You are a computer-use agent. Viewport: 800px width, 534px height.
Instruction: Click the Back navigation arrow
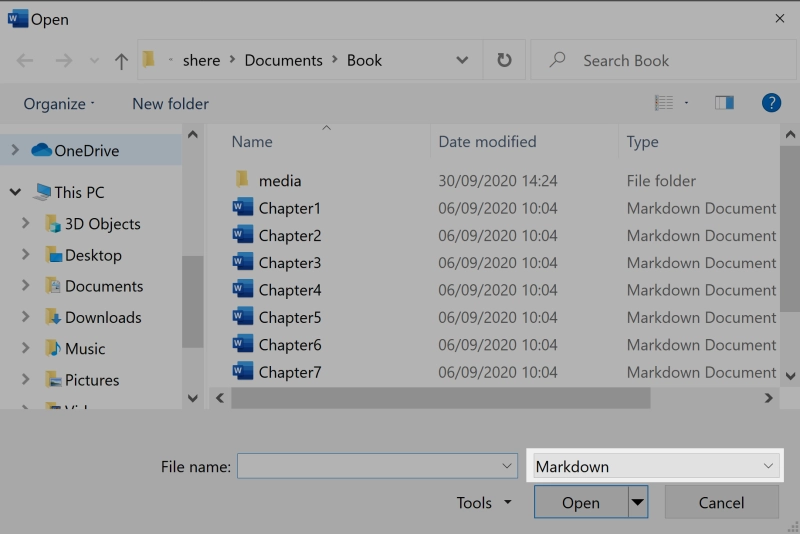[x=25, y=61]
